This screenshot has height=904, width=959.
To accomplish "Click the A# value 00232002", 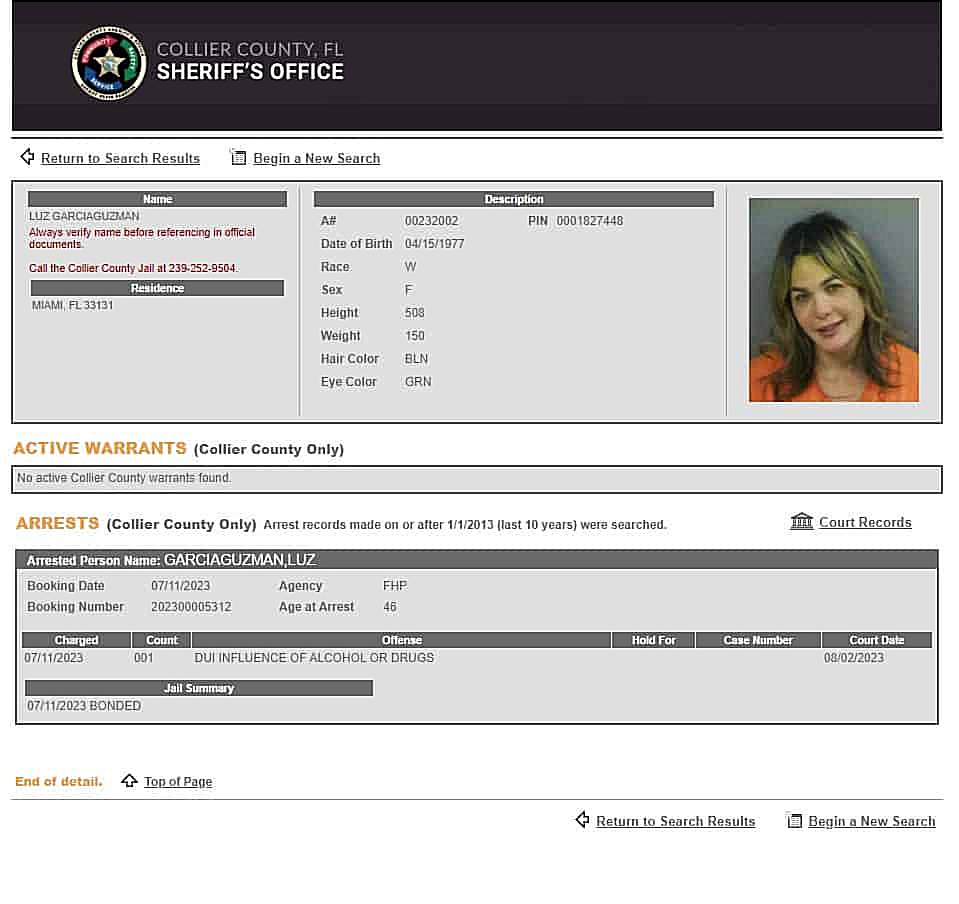I will [431, 221].
